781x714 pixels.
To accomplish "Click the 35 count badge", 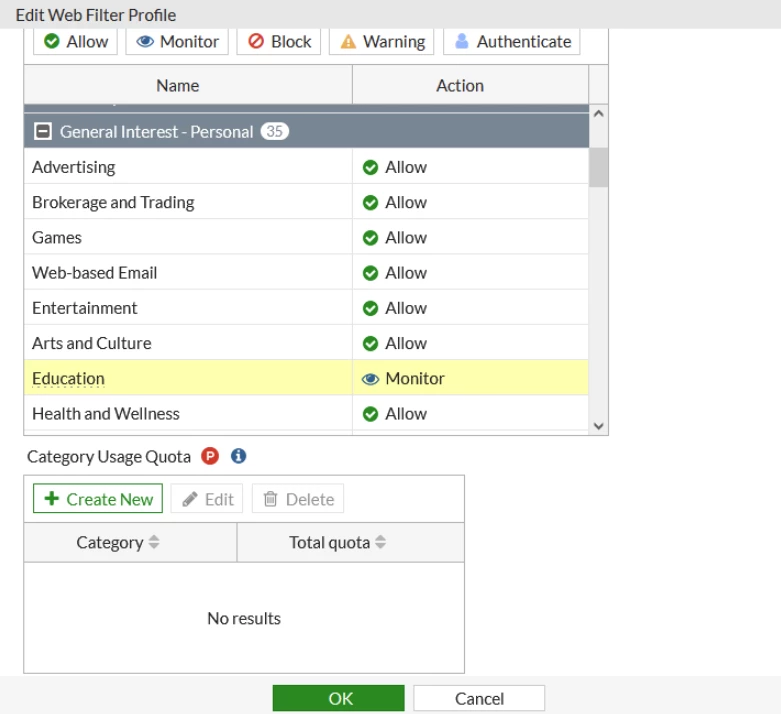I will [274, 131].
